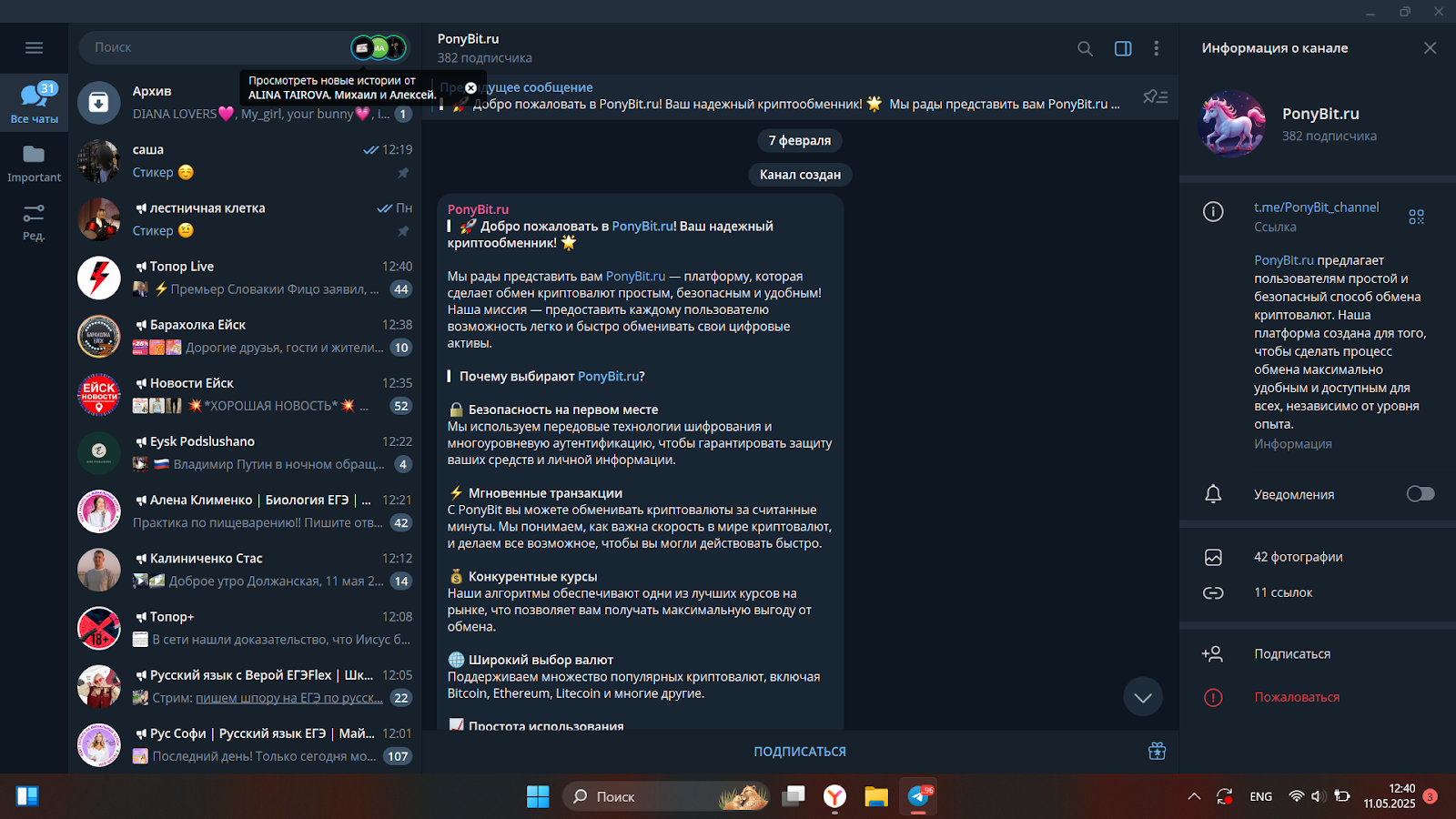The width and height of the screenshot is (1456, 819).
Task: Open Топор+ channel avatar
Action: pos(99,628)
